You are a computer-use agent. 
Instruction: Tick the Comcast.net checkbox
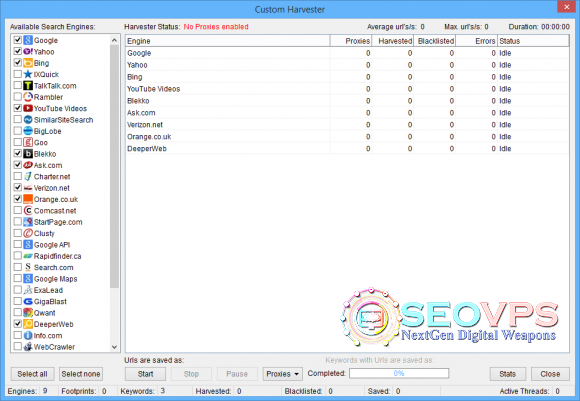coord(17,210)
